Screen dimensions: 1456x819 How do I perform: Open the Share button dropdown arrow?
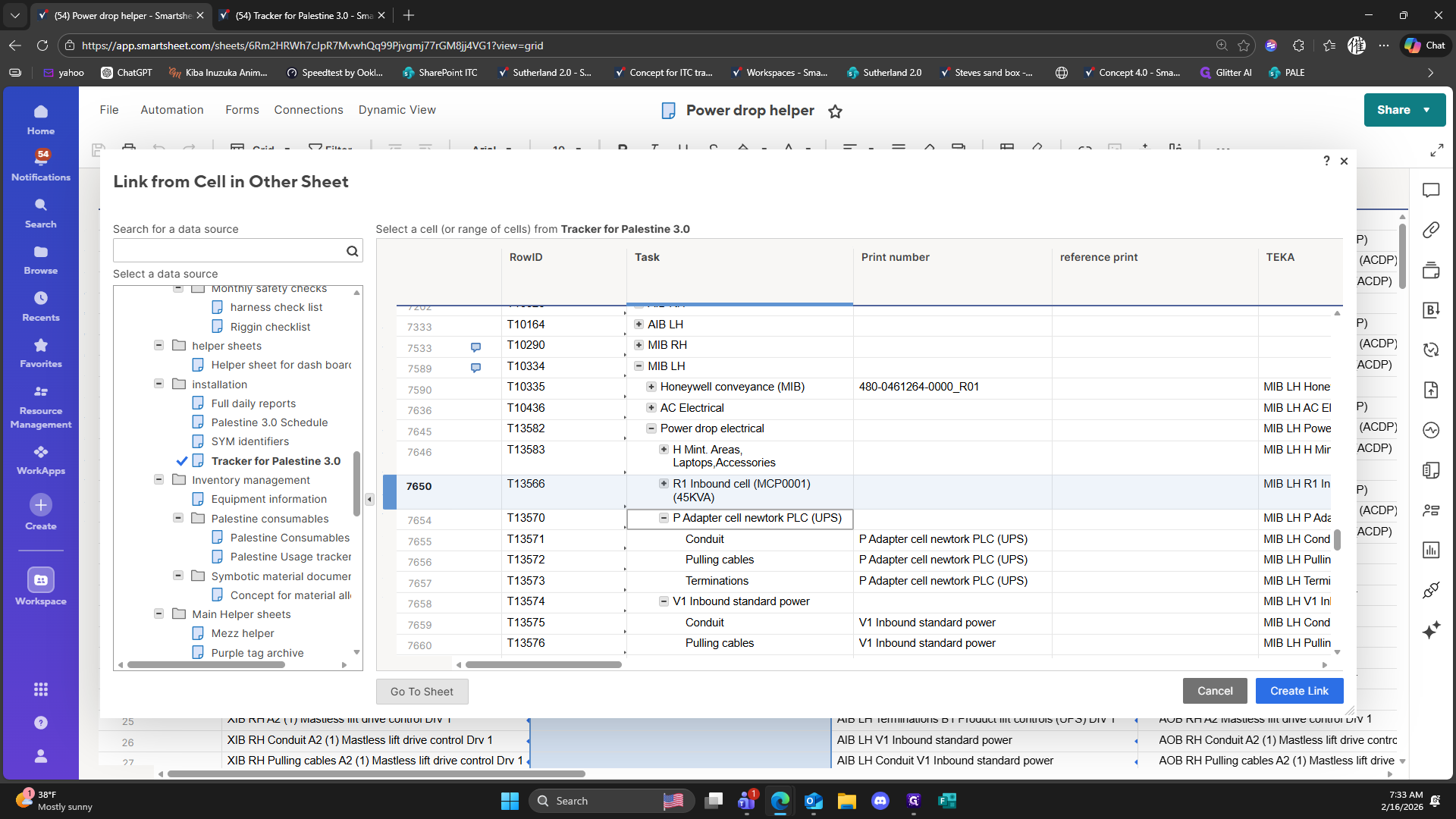click(x=1427, y=110)
